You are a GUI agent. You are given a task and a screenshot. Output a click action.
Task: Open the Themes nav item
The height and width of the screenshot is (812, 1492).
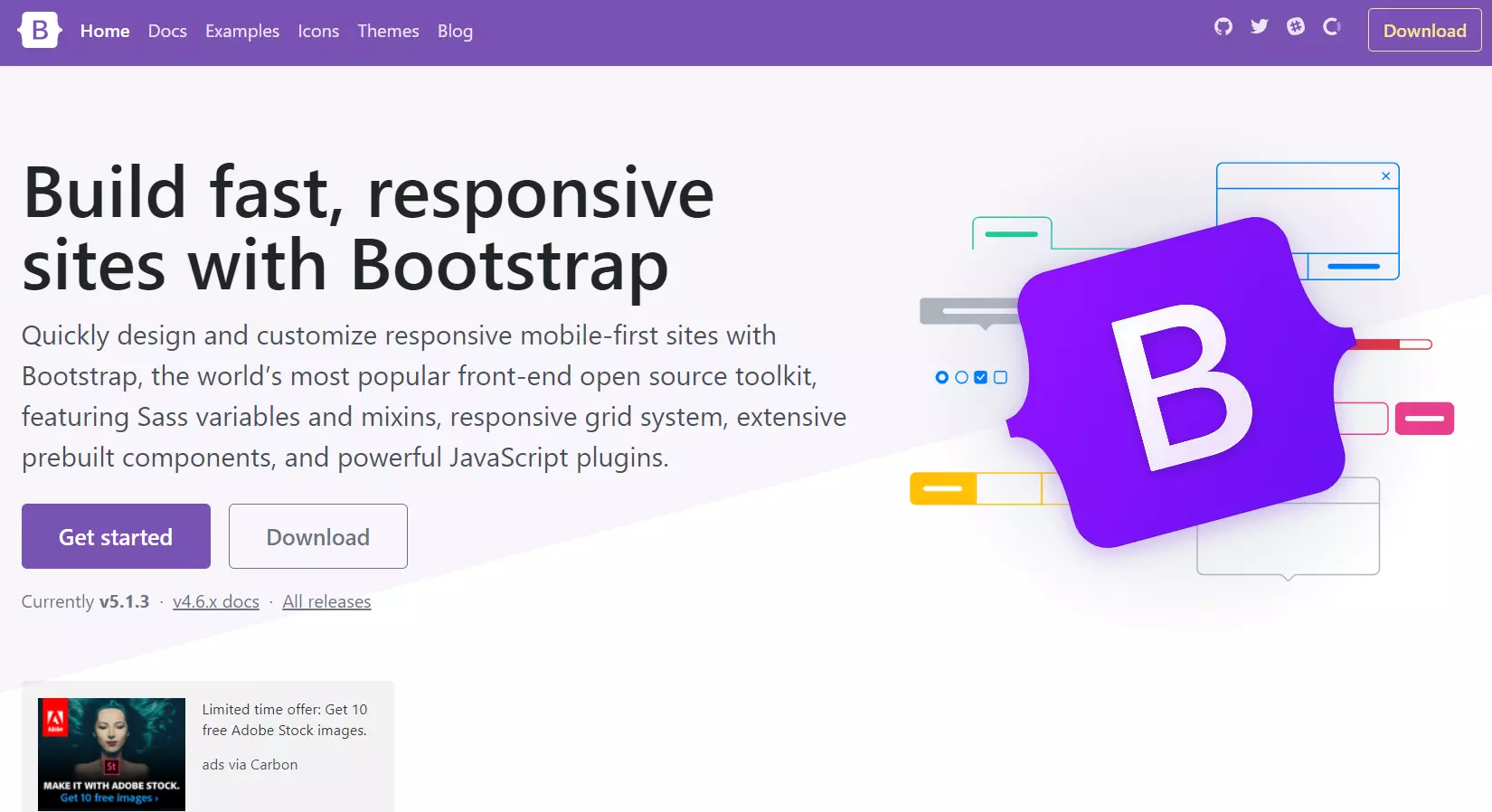(388, 31)
